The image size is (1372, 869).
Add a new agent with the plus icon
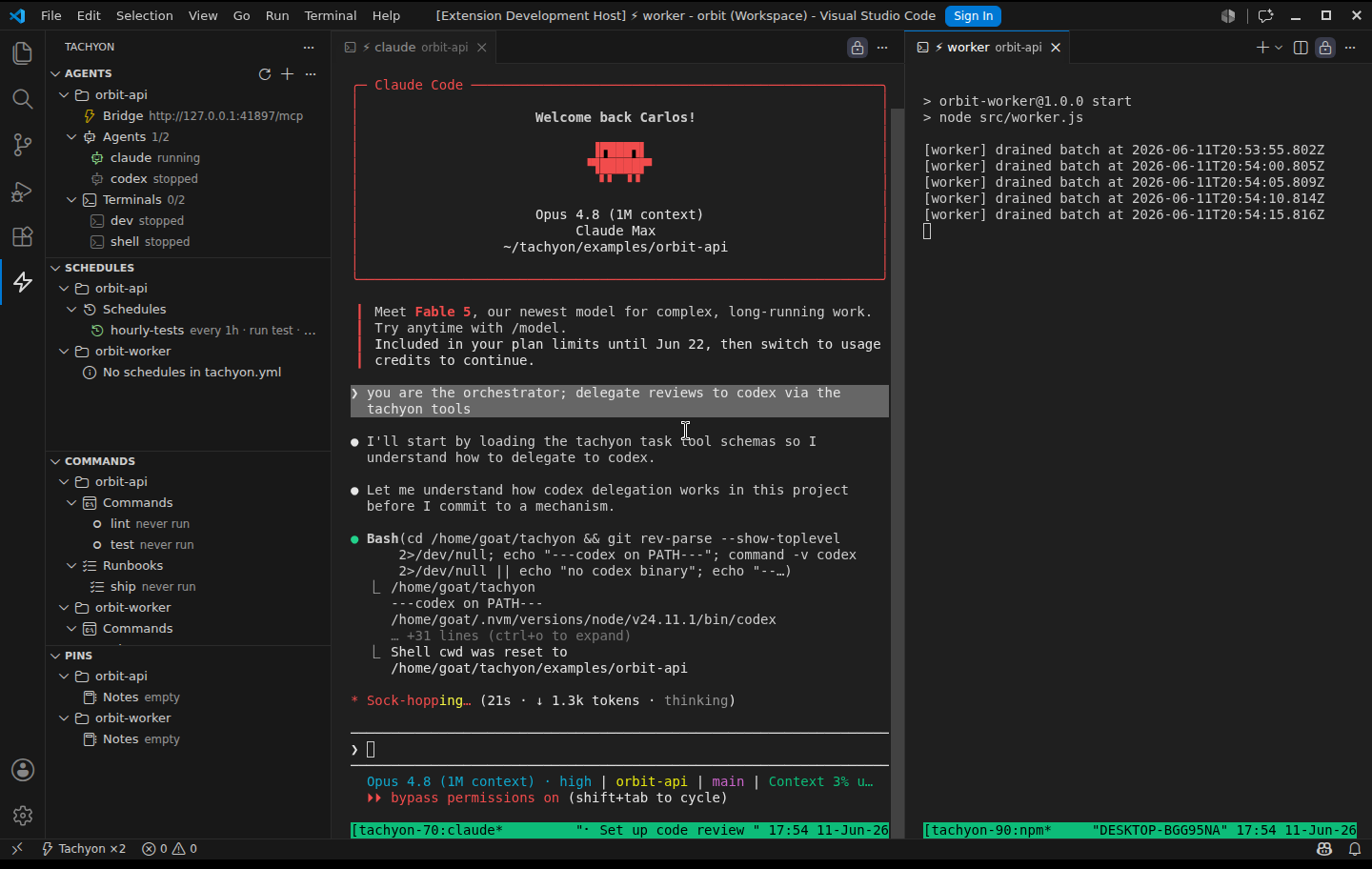pyautogui.click(x=287, y=73)
